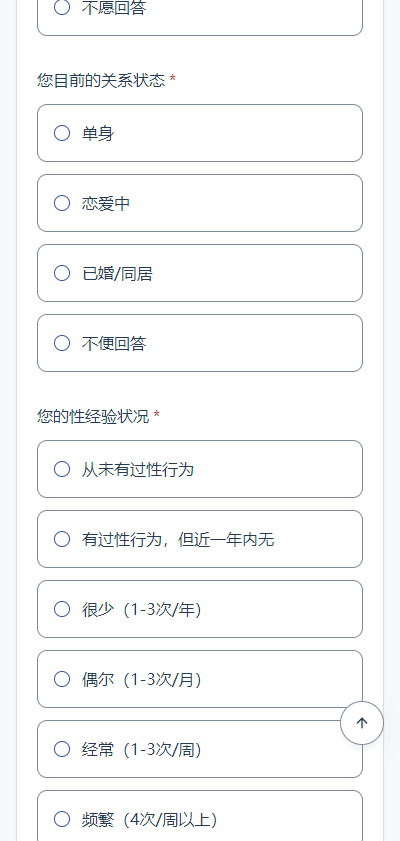Click the 您的性经验状况 question label

(93, 416)
